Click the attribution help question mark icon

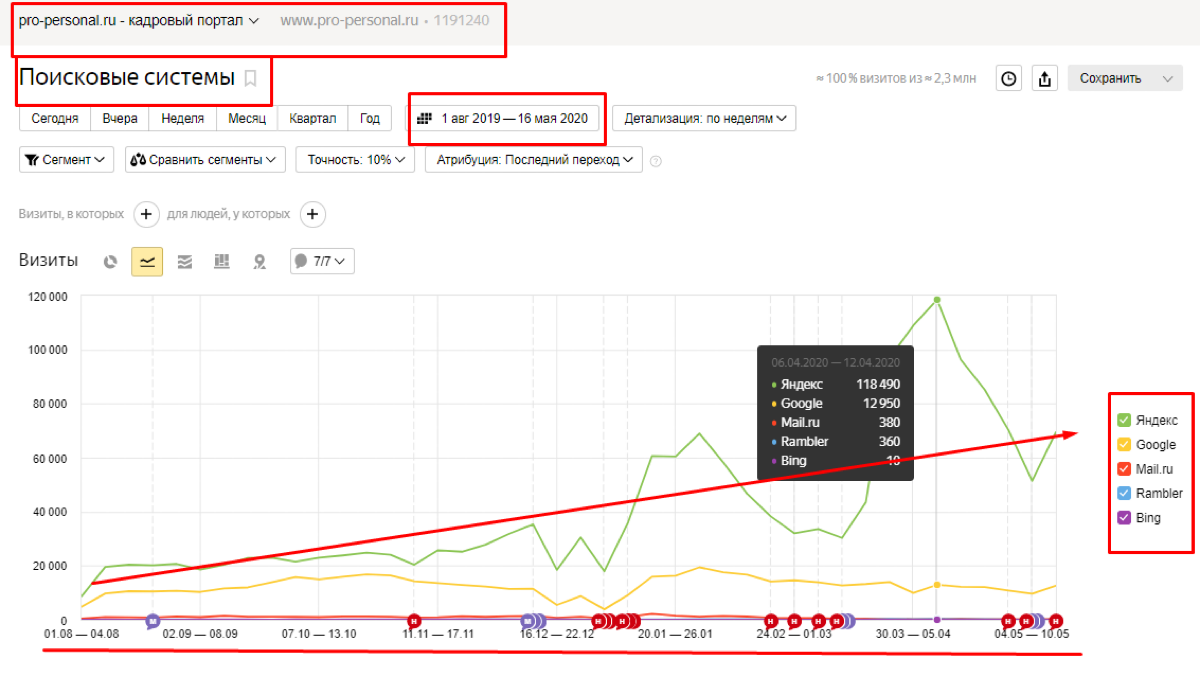coord(656,161)
